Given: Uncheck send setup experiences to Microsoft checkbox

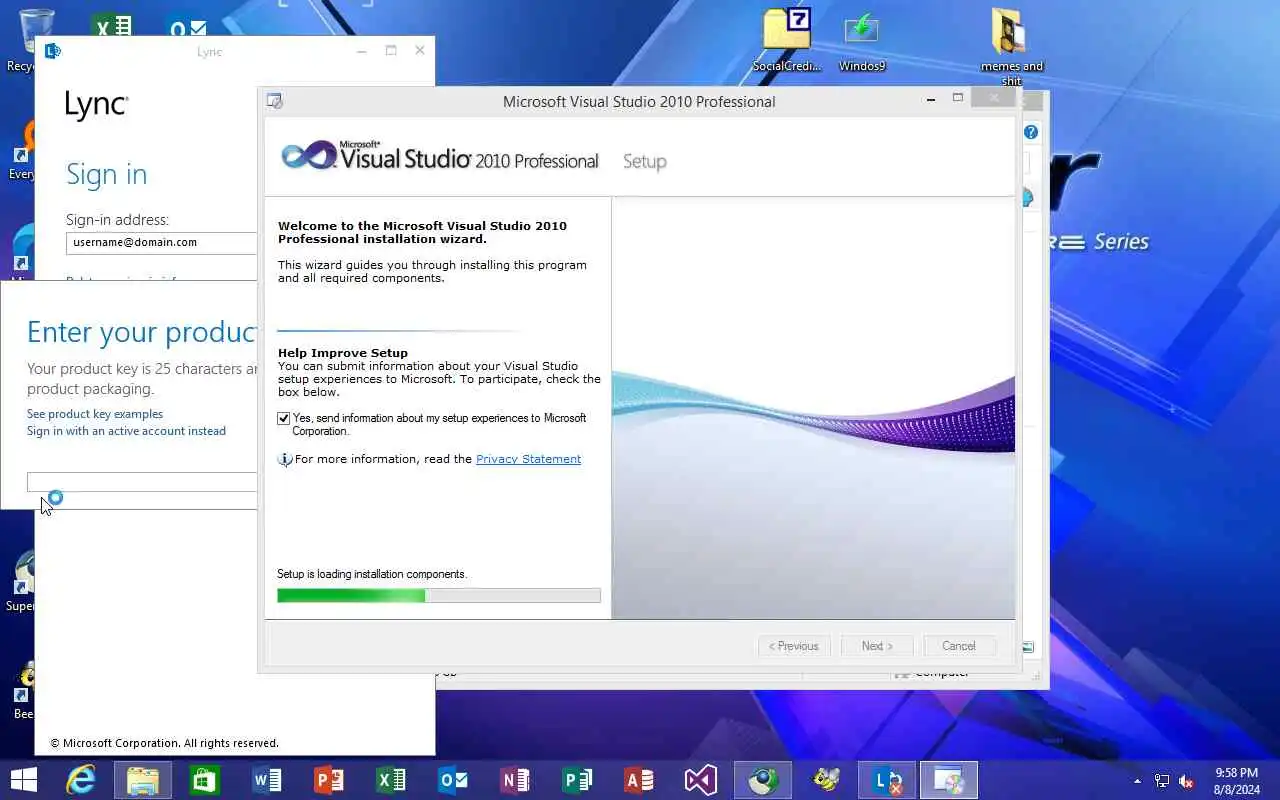Looking at the screenshot, I should pos(284,419).
